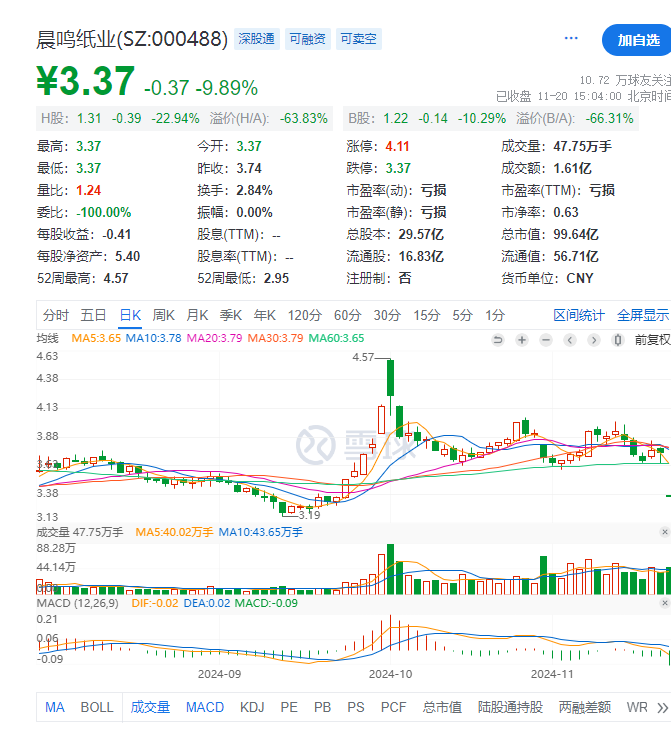Select the 季K chart tab

[231, 316]
